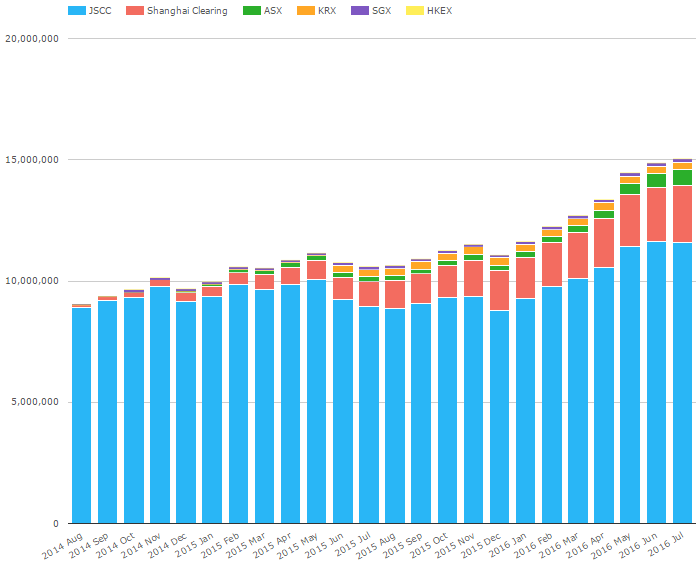Select the 2016 Jun JSCC blue bar
Screen dimensions: 699x562
pos(656,382)
